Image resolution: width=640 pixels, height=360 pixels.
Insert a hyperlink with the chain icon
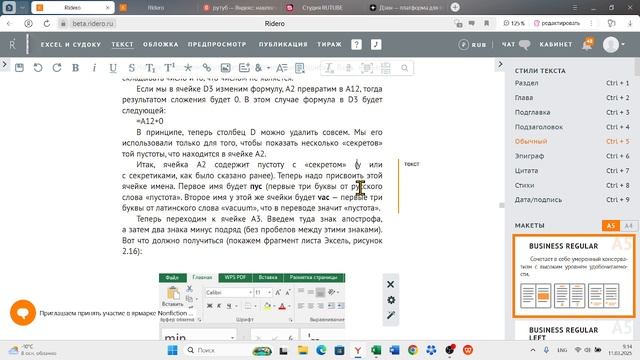207,68
